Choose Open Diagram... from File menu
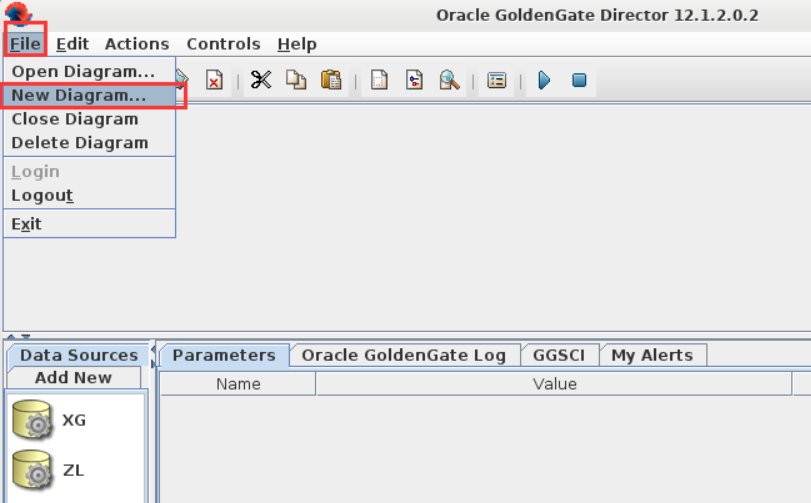The height and width of the screenshot is (503, 811). pos(89,71)
